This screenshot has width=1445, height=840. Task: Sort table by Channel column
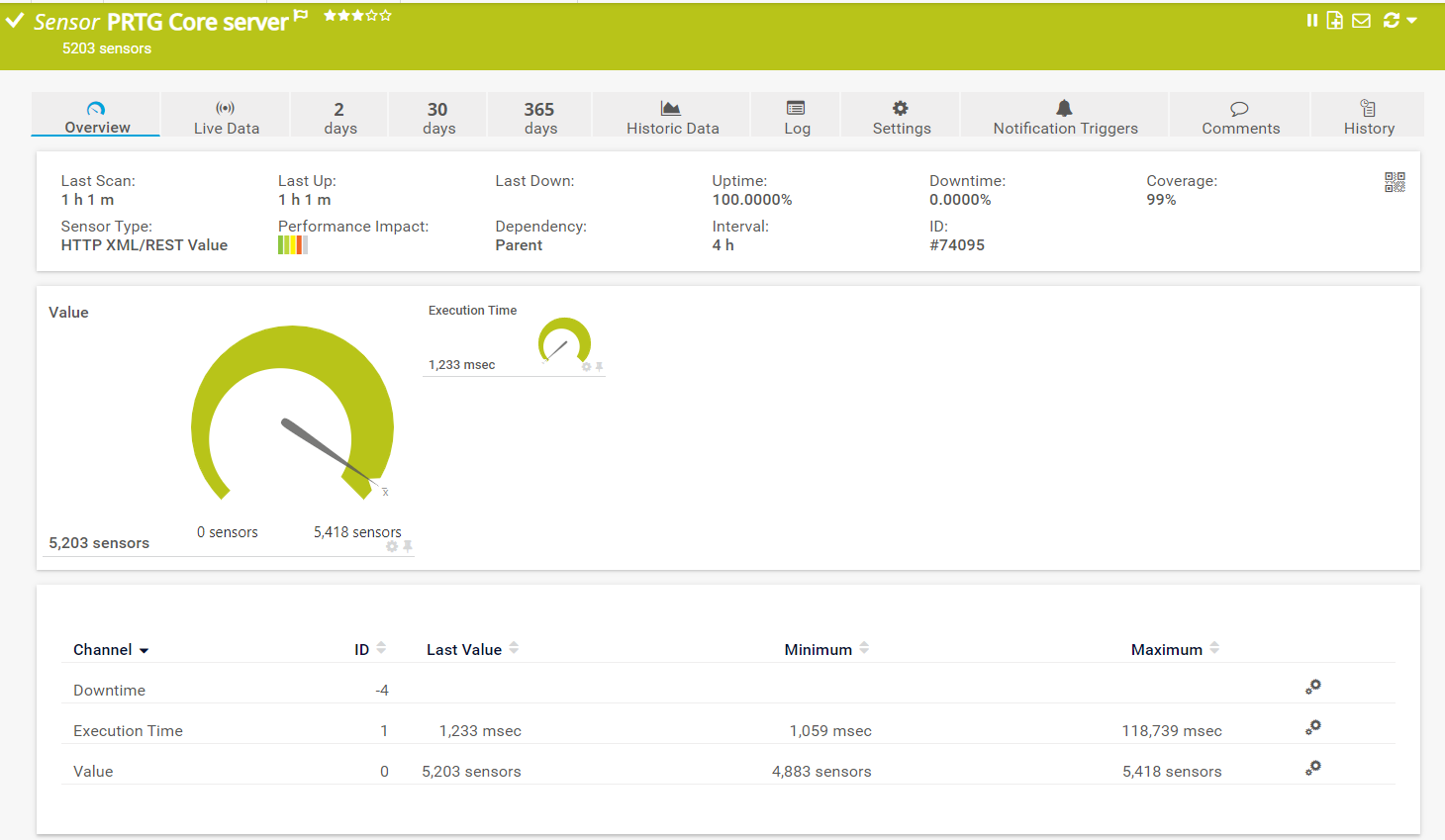(110, 650)
